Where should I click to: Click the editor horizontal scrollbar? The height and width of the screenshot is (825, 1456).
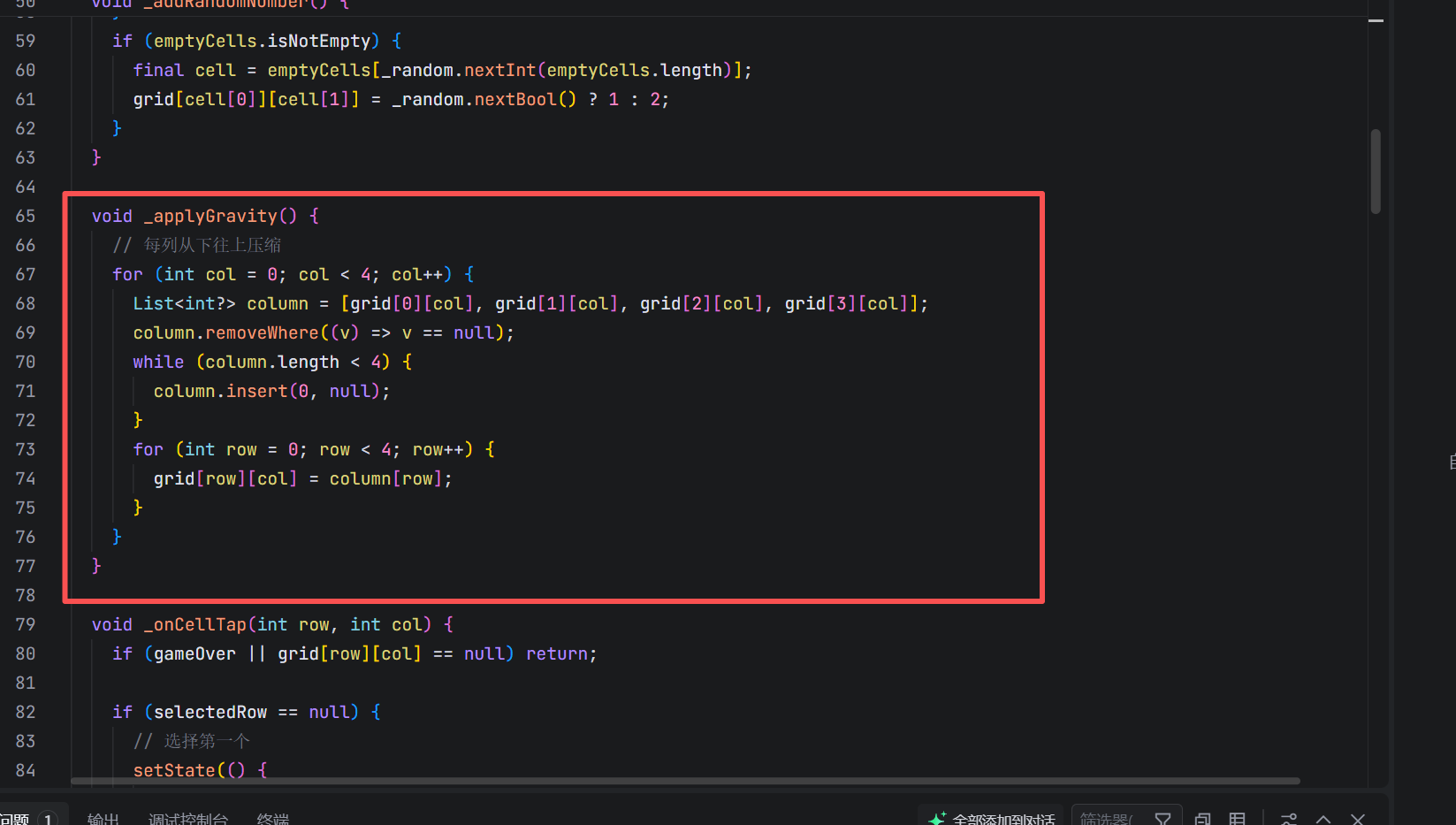click(685, 781)
